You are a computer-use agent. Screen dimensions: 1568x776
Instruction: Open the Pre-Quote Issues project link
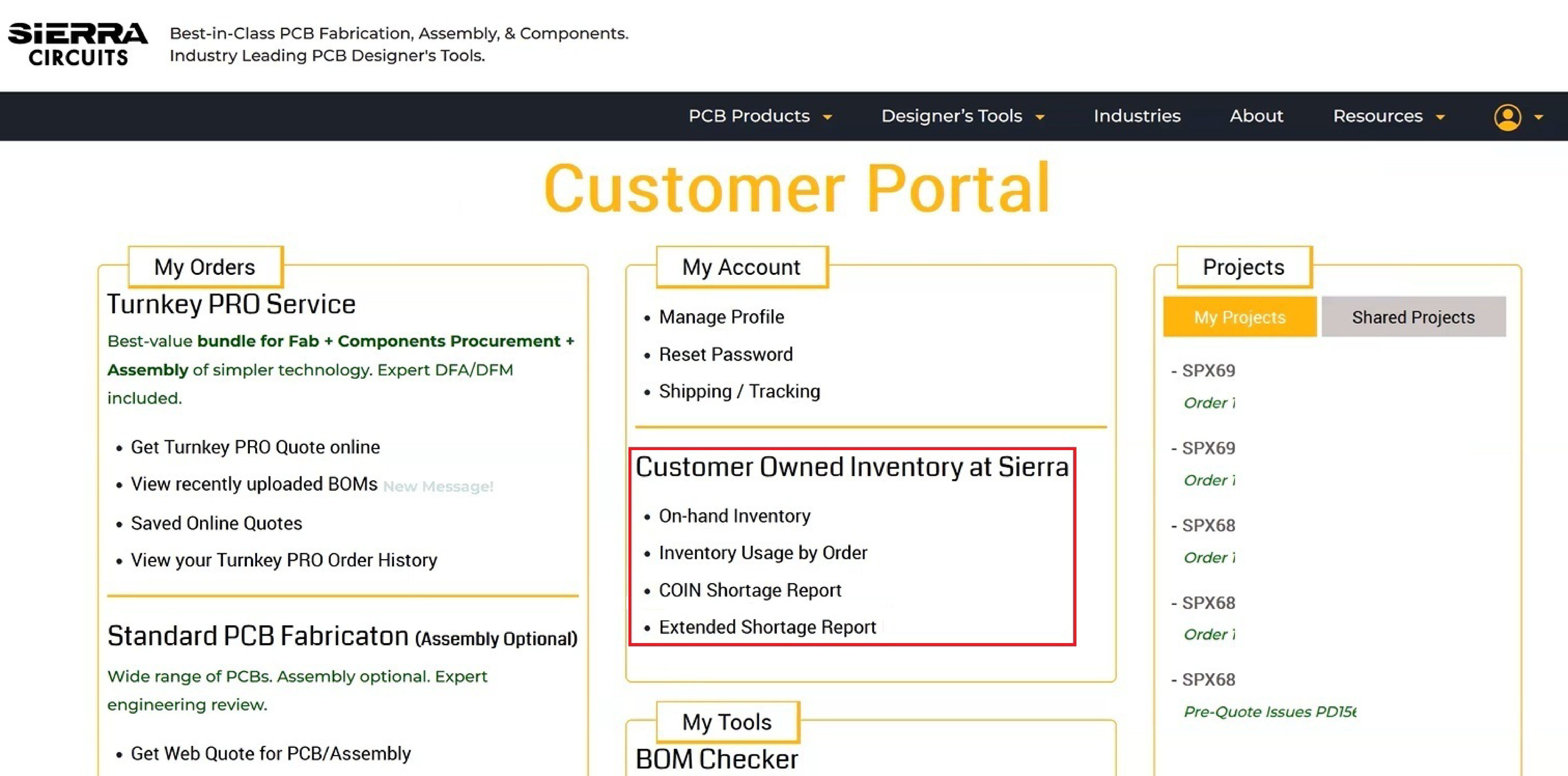tap(1270, 712)
